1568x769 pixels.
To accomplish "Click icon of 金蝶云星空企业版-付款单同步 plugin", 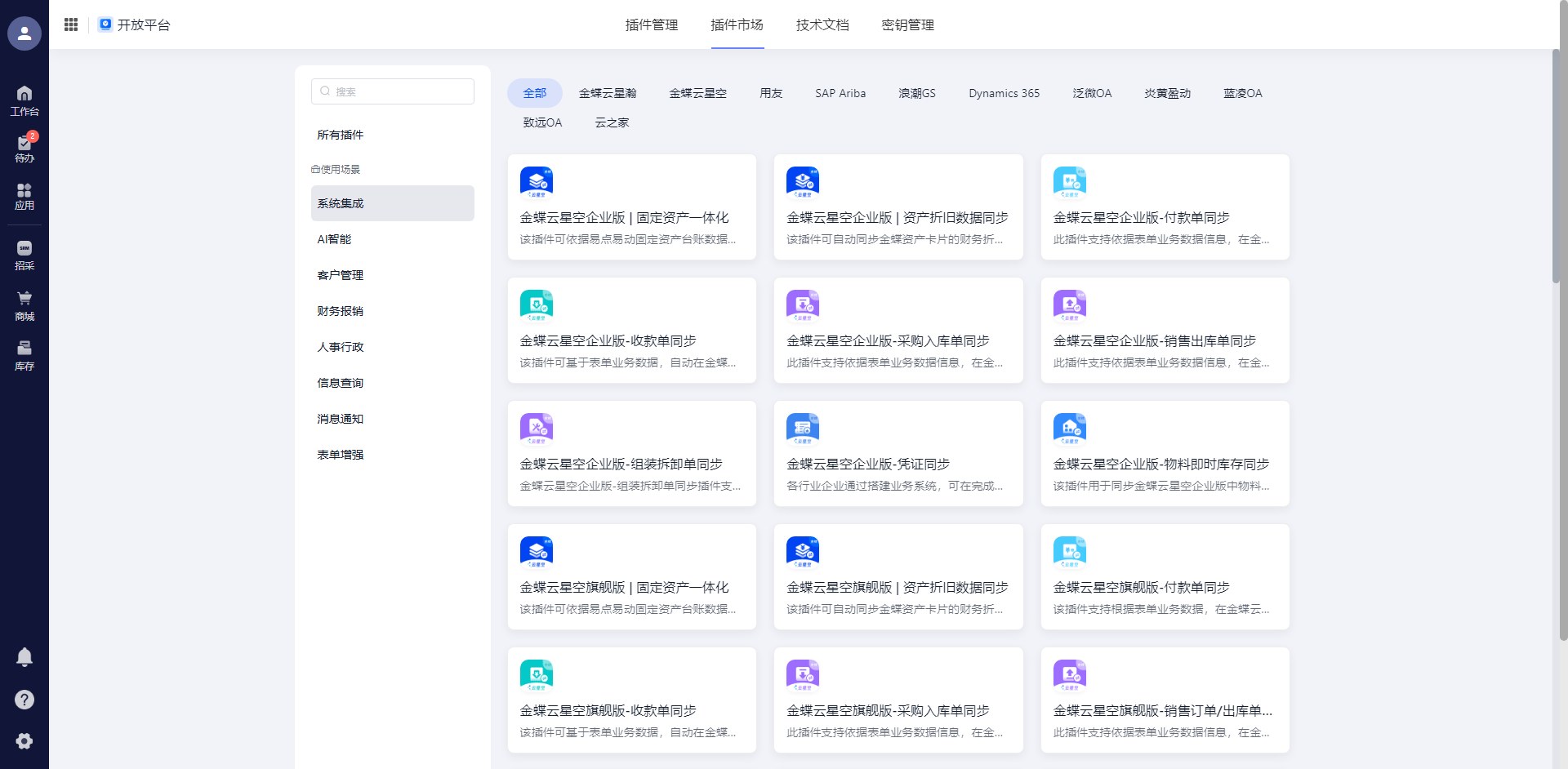I will pyautogui.click(x=1070, y=182).
